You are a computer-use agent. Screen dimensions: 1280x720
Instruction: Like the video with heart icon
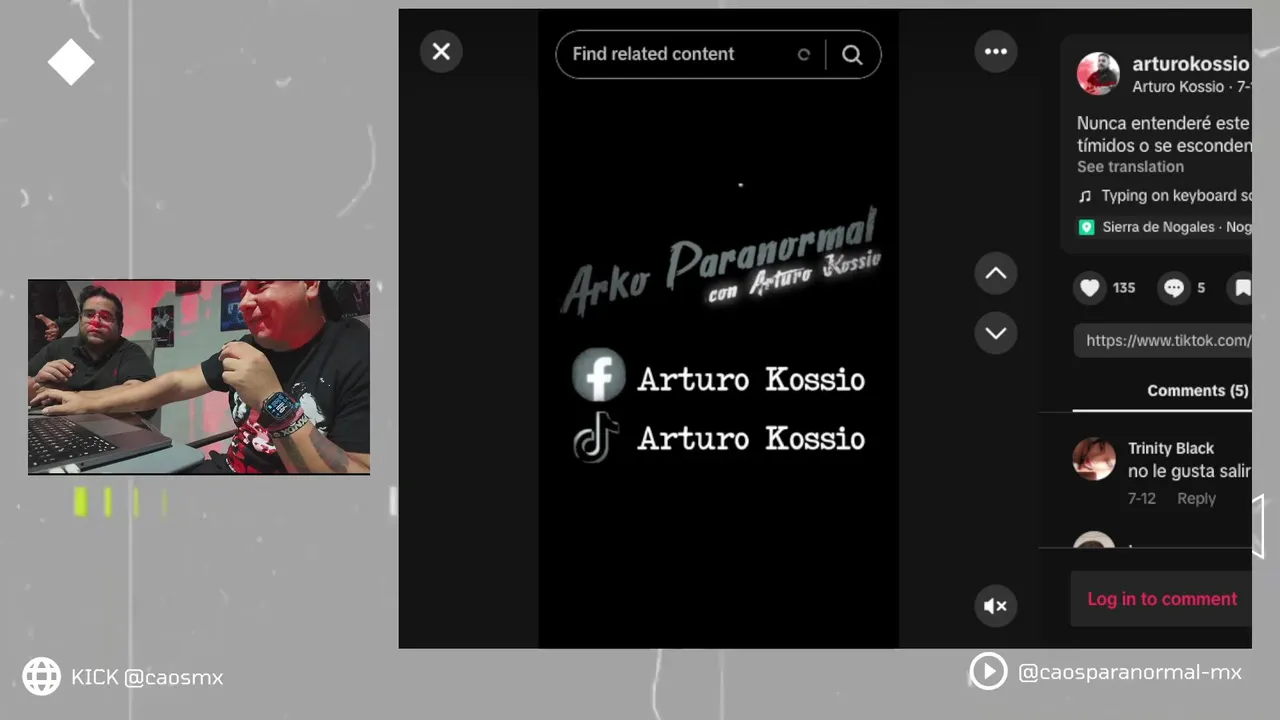click(1090, 288)
